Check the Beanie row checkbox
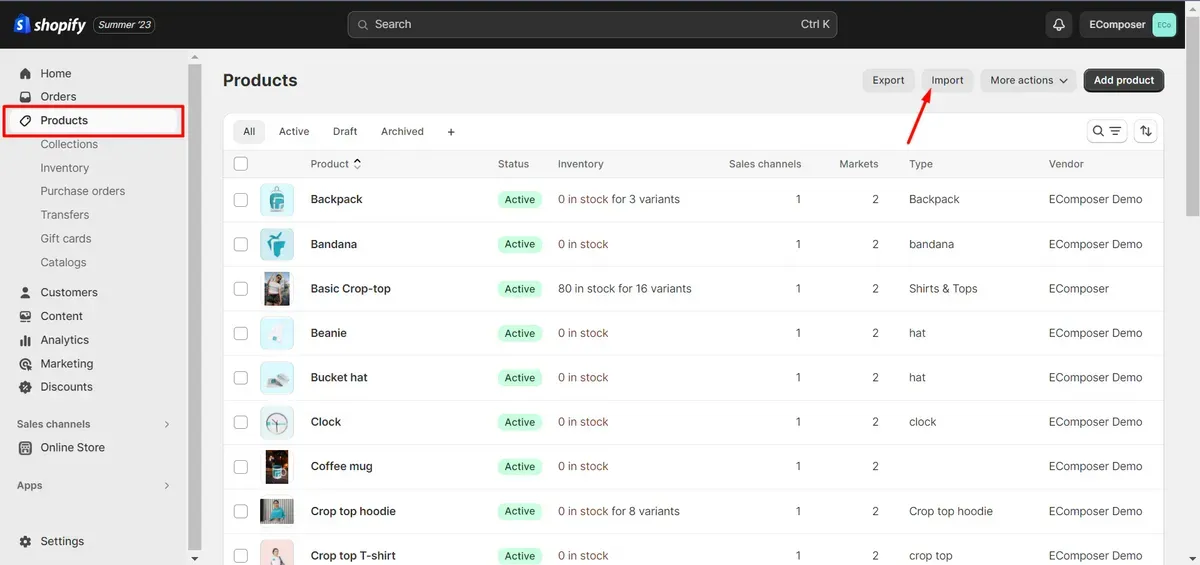Screen dimensions: 1200x565 (241, 333)
